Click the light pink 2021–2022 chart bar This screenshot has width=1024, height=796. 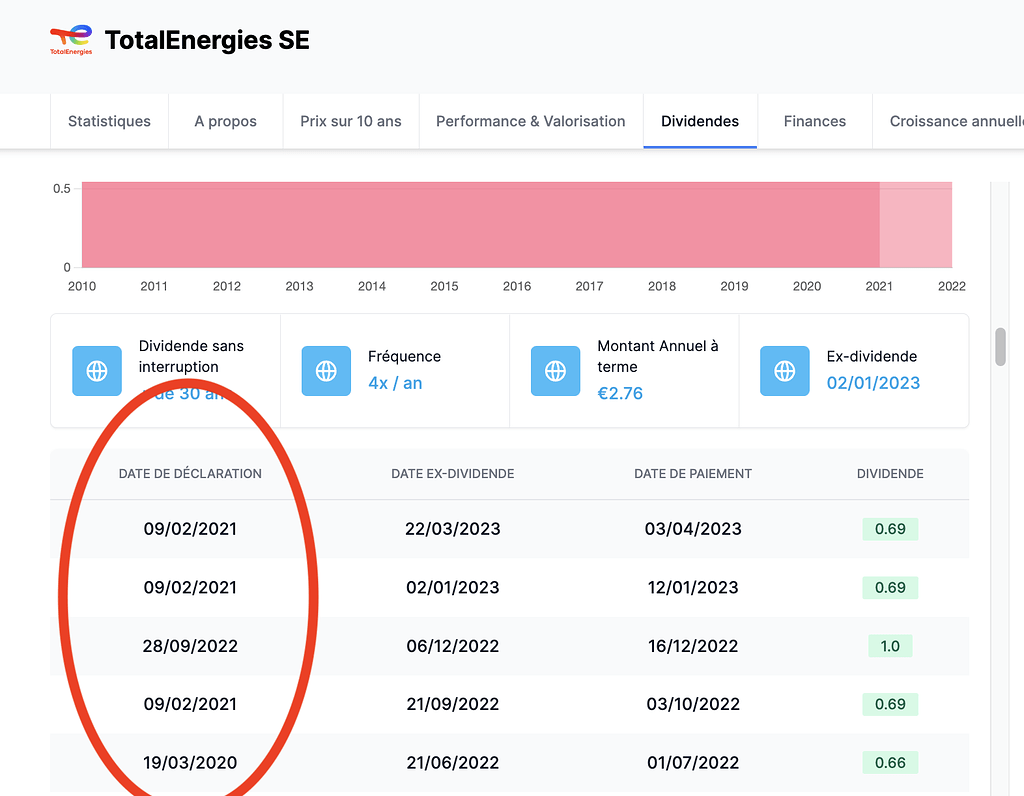915,225
